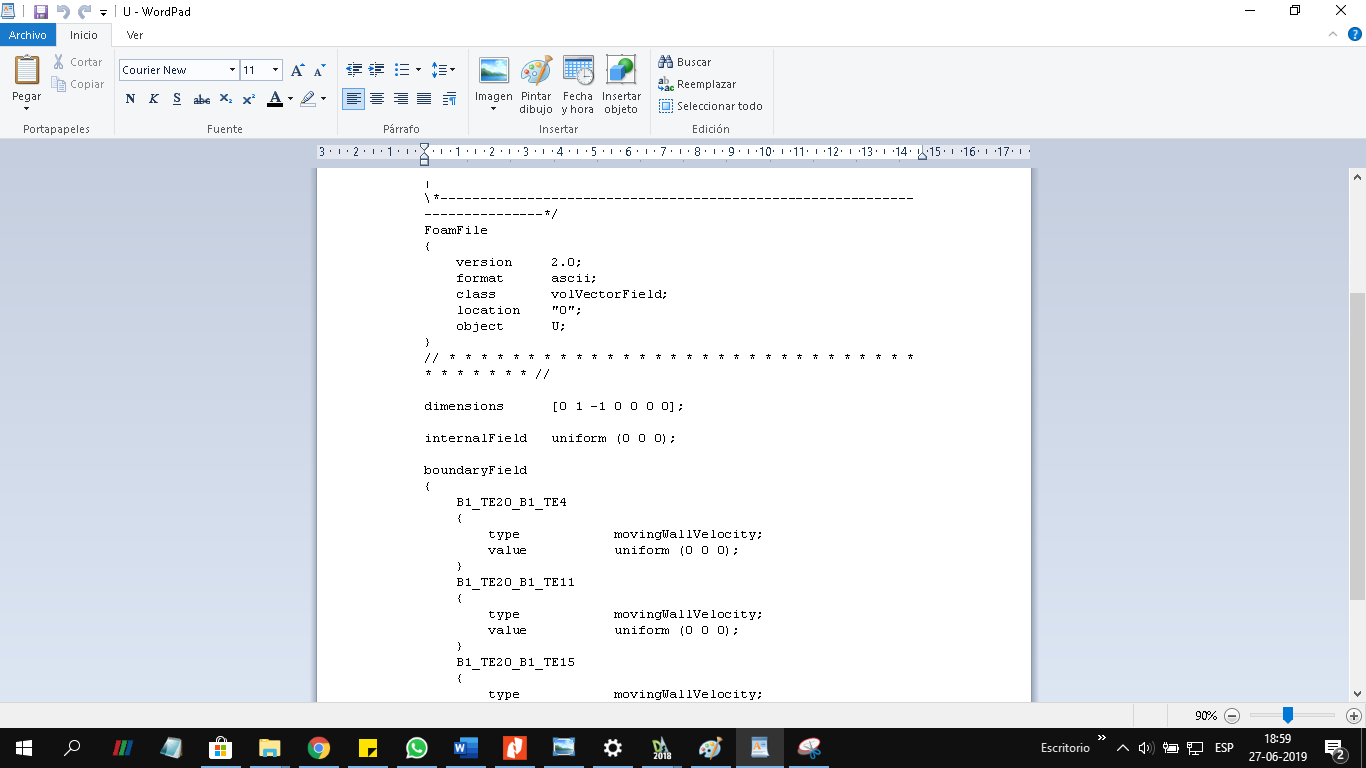Copy selection using Copiar

pyautogui.click(x=78, y=85)
